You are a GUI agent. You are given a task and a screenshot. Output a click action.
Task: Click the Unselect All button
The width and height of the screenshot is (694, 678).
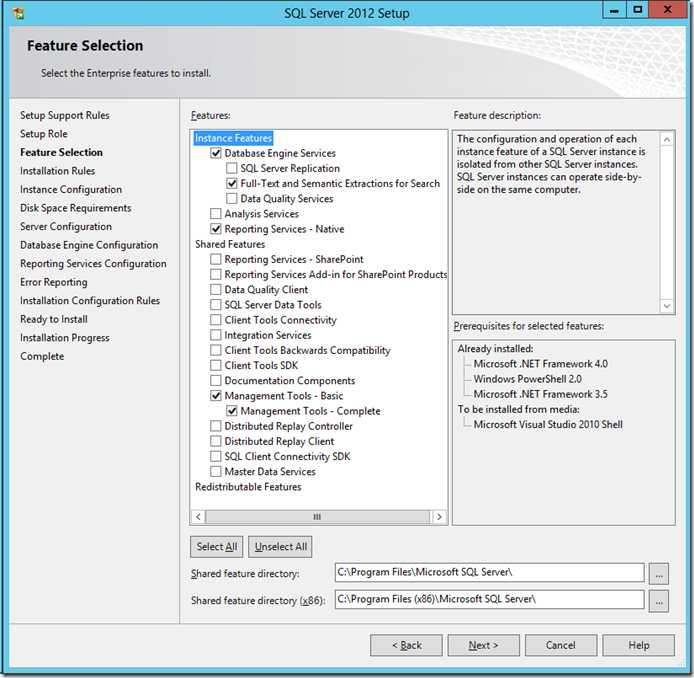(281, 547)
